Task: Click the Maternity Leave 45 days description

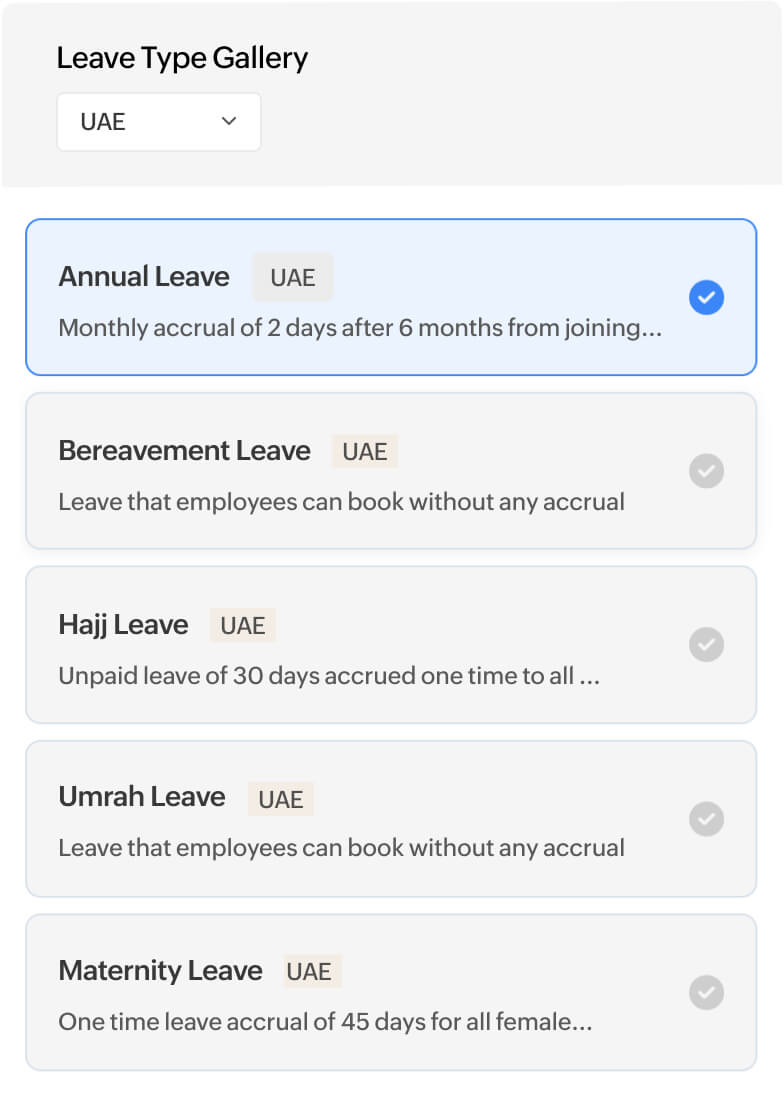Action: [325, 1023]
